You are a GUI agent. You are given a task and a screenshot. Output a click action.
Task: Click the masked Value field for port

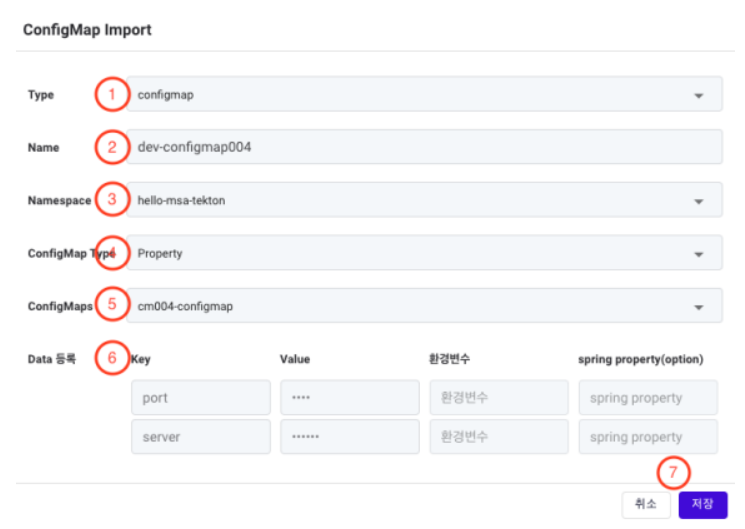[350, 397]
